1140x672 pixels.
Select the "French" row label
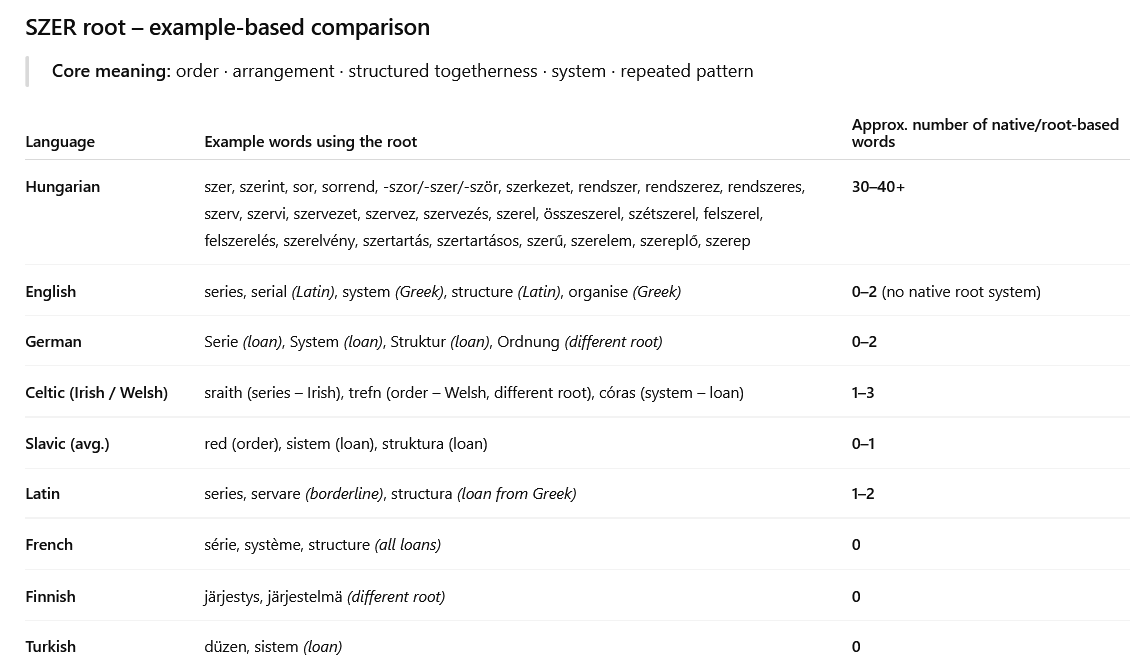49,545
